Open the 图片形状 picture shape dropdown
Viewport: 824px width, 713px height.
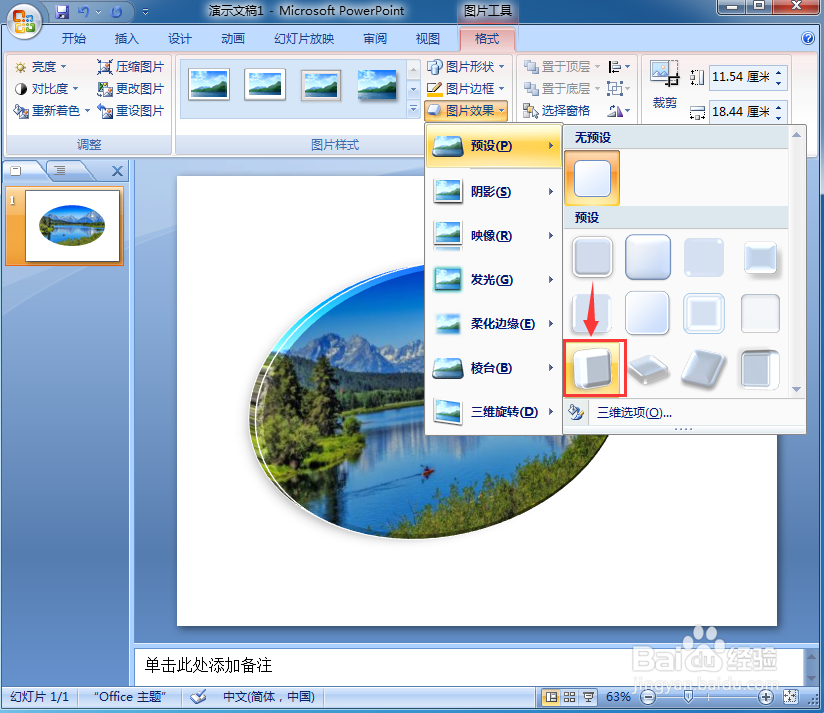point(466,67)
